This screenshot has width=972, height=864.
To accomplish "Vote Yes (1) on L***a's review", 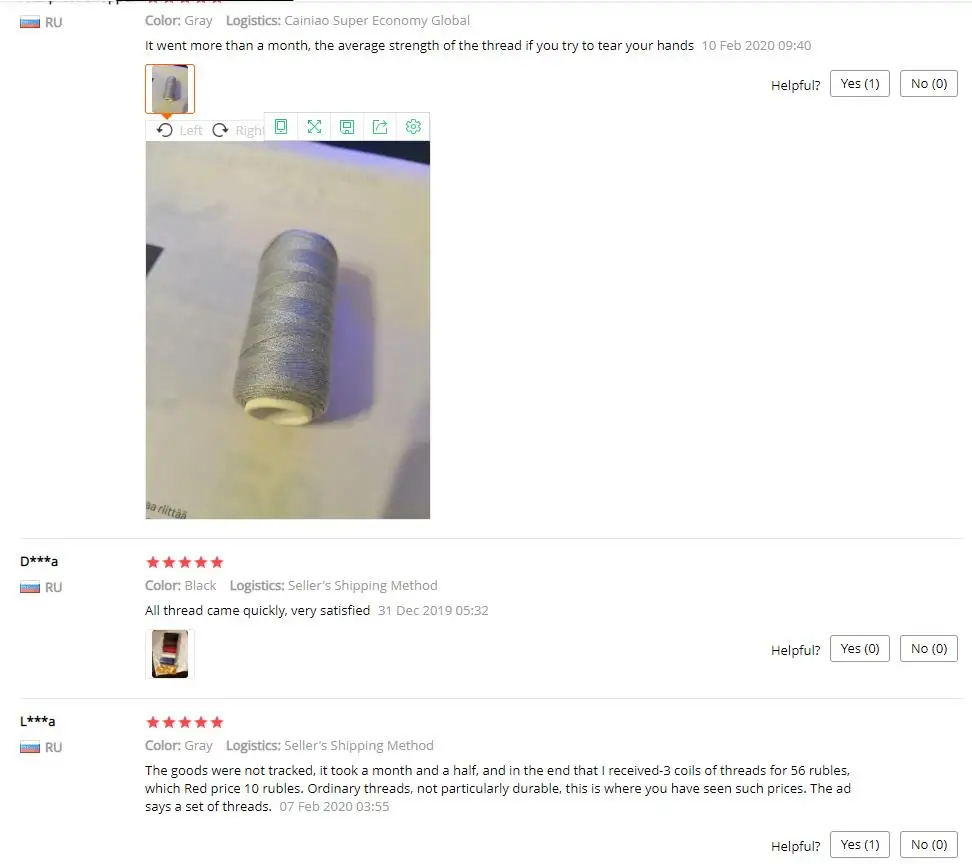I will click(859, 845).
